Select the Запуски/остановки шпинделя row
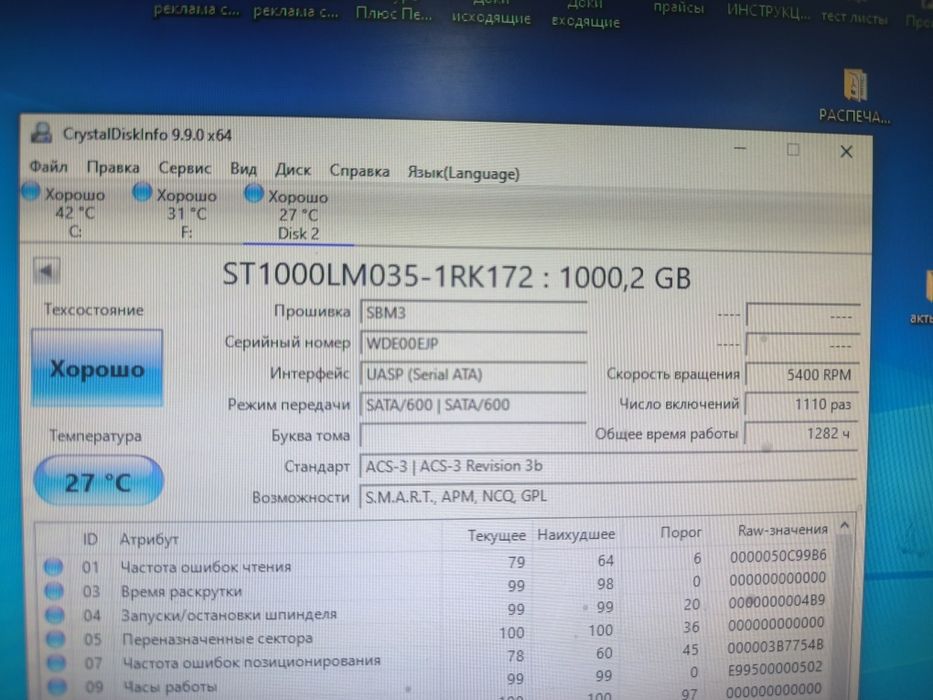 [x=436, y=610]
